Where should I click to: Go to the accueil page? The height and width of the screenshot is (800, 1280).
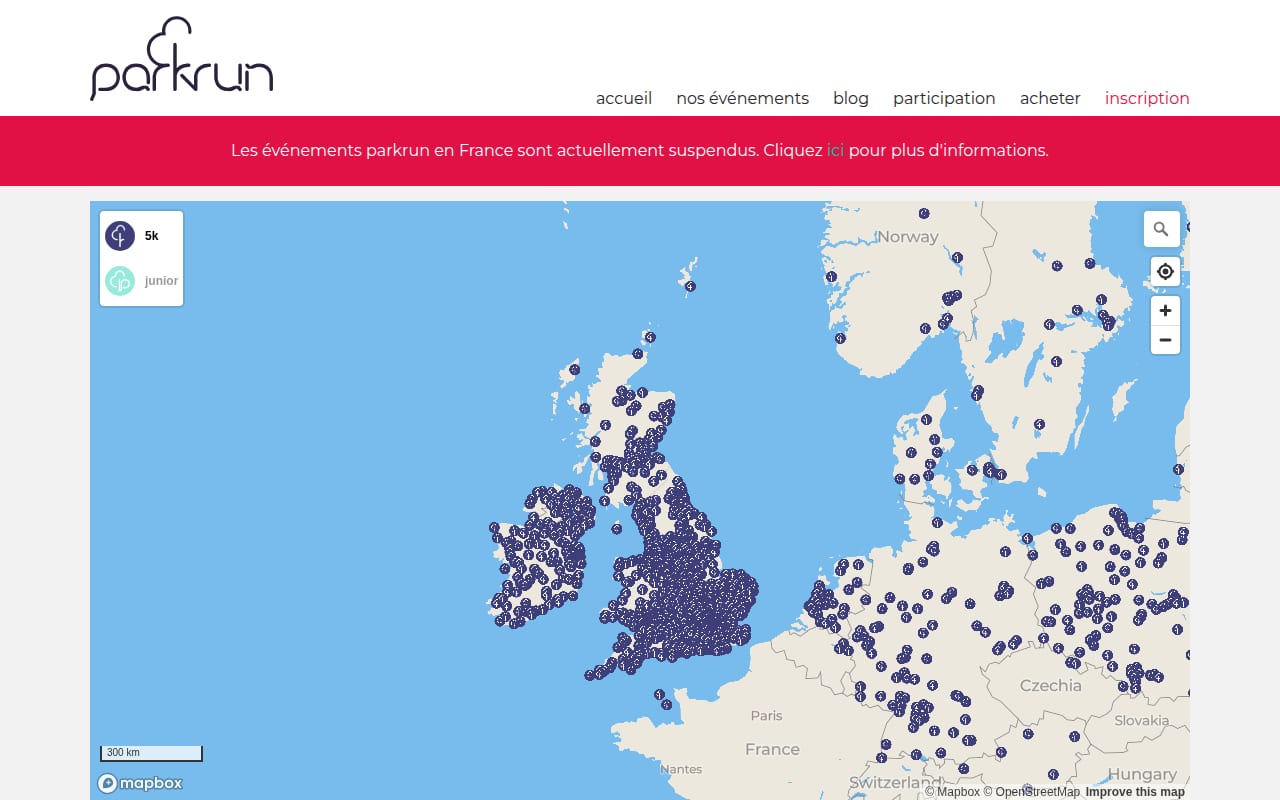click(624, 98)
